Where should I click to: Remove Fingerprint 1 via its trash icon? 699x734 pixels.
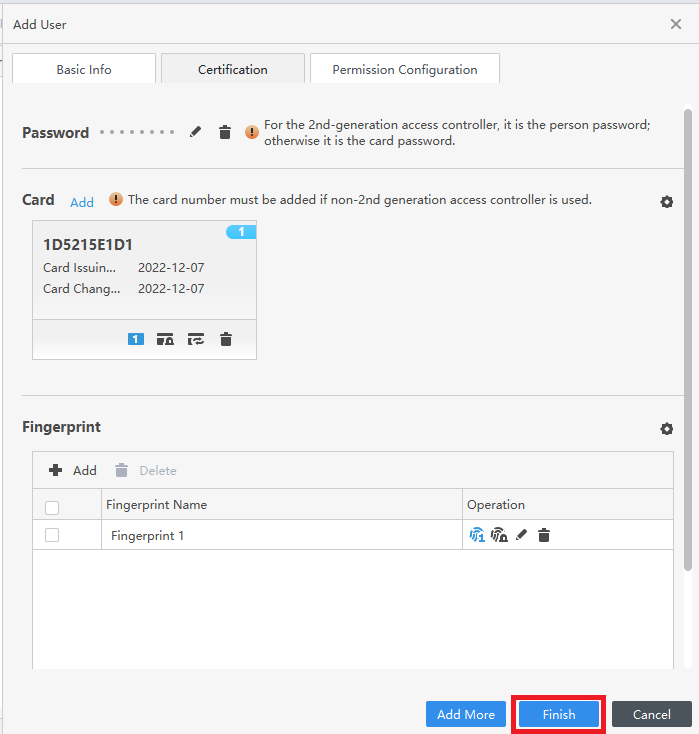point(544,535)
